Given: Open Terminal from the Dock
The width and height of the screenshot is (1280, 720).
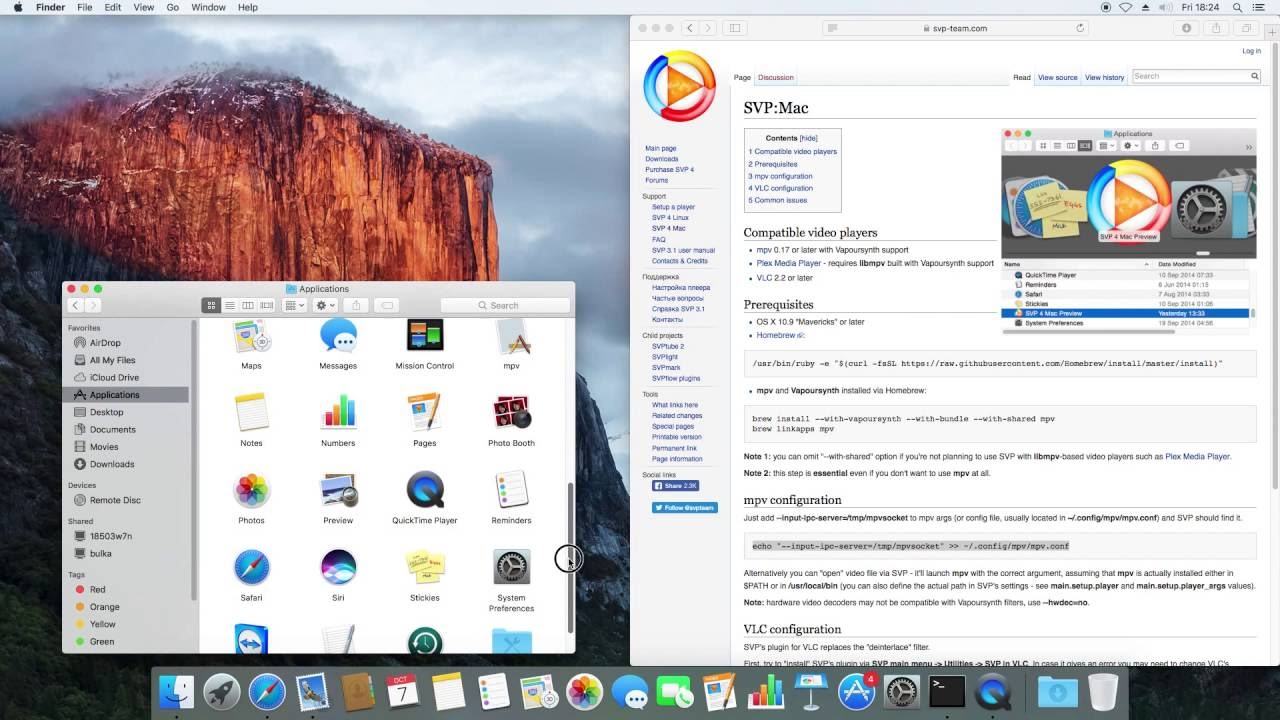Looking at the screenshot, I should coord(947,691).
